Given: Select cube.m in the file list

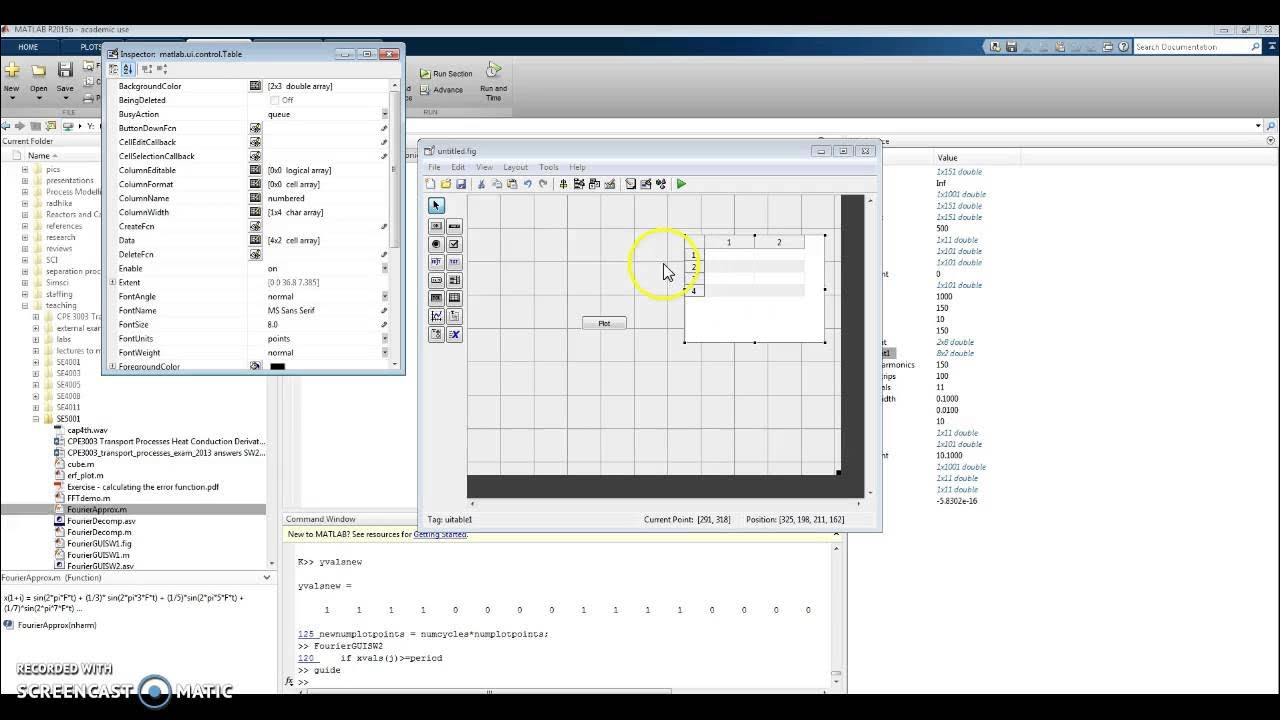Looking at the screenshot, I should coord(81,464).
